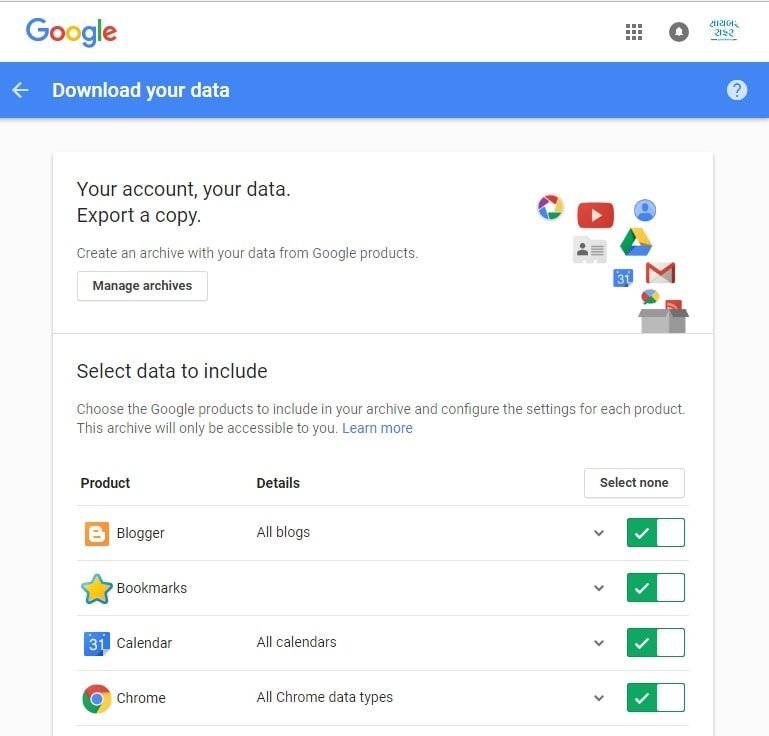This screenshot has width=769, height=736.
Task: Expand the Blogger details chevron
Action: (599, 533)
